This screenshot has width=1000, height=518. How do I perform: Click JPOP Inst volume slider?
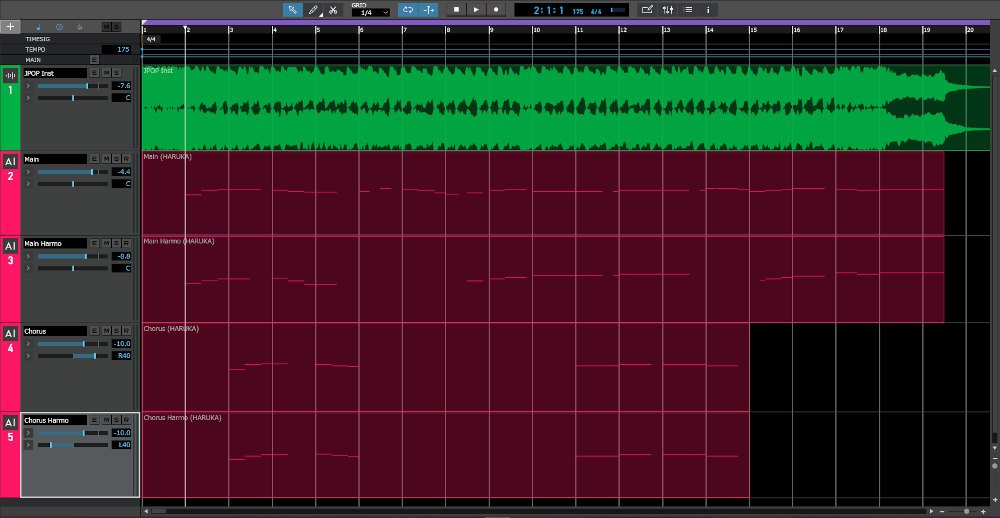coord(72,85)
